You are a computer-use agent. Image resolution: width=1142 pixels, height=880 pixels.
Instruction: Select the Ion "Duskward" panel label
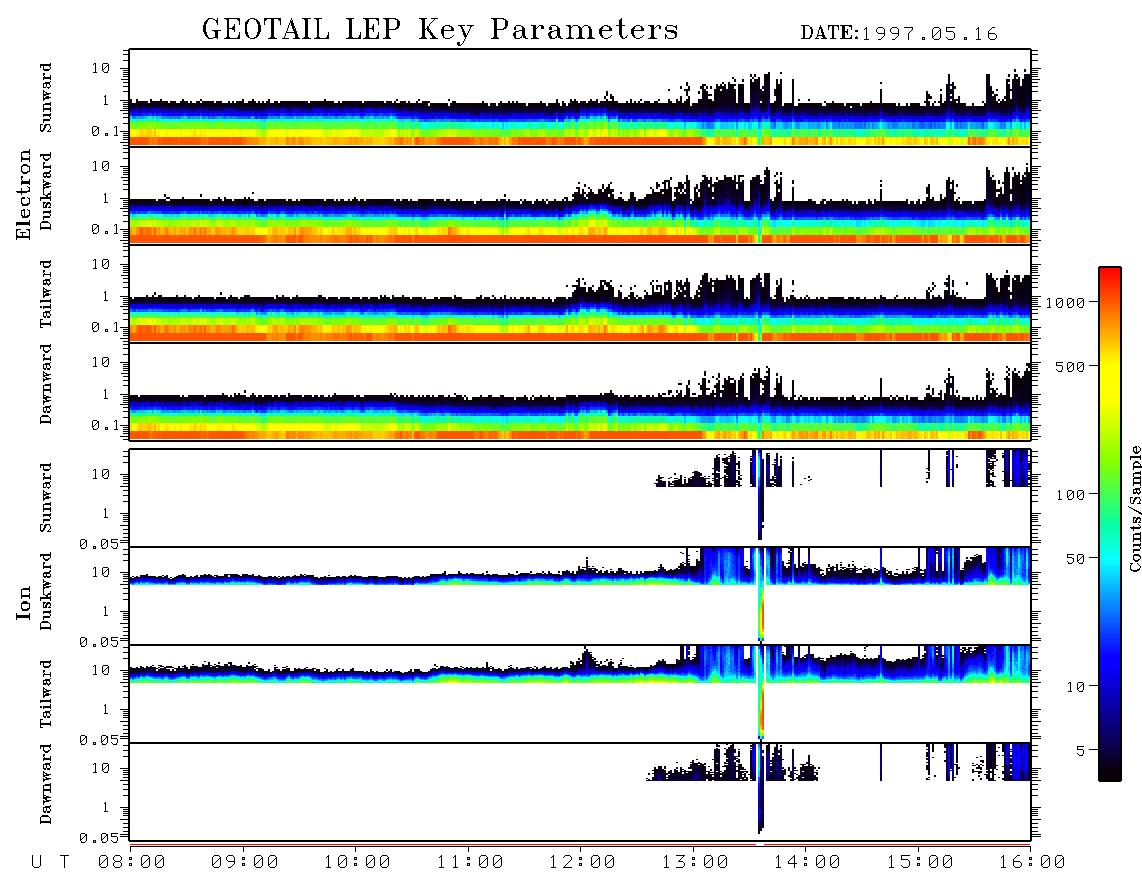(46, 591)
